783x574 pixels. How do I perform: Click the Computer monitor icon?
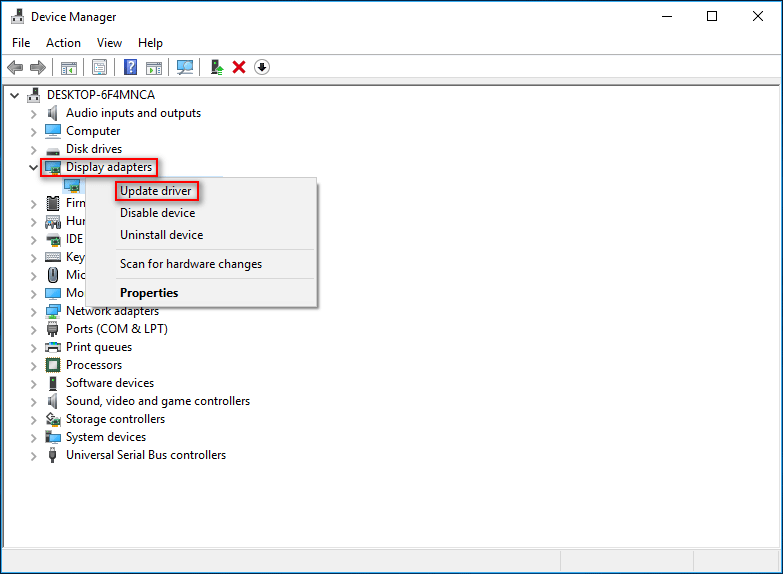click(x=53, y=130)
